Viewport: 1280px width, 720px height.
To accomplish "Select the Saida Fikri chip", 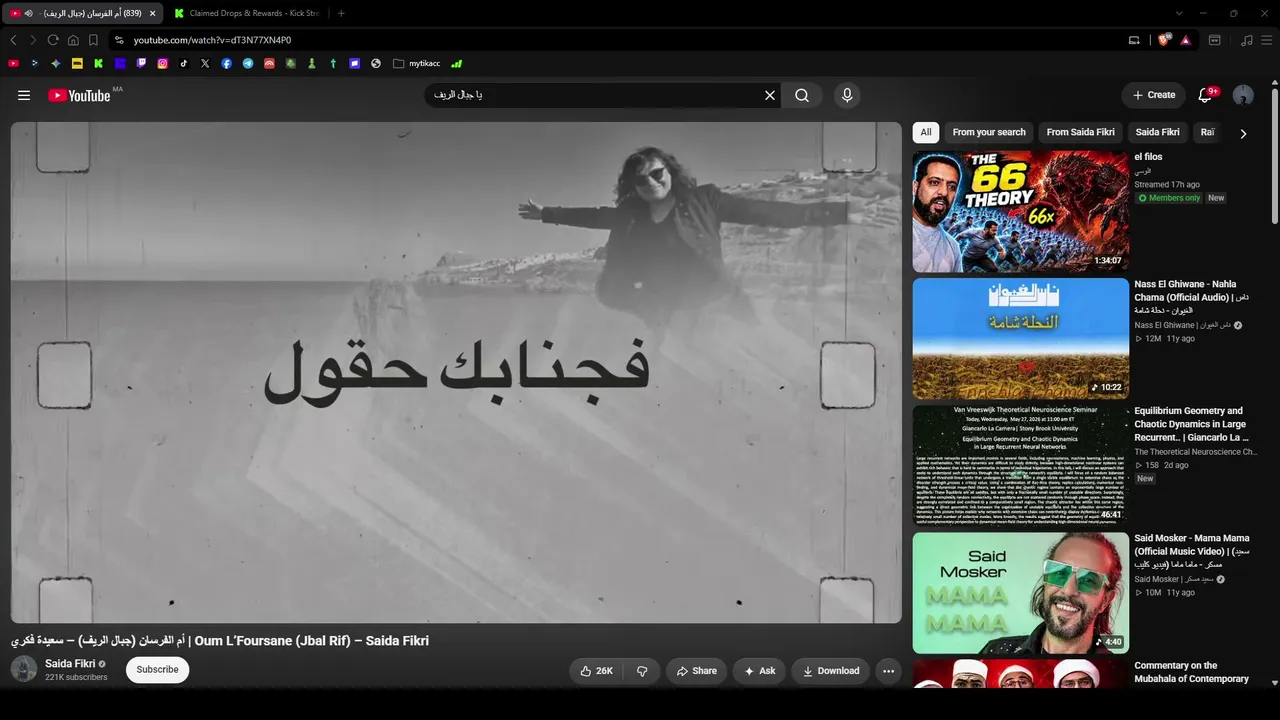I will [x=1157, y=132].
